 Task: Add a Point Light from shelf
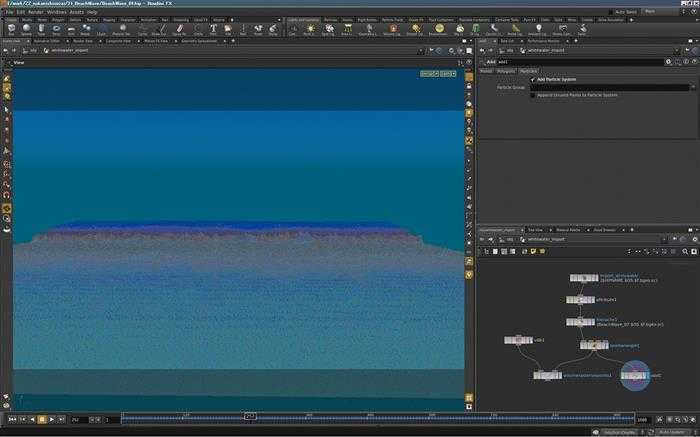pyautogui.click(x=309, y=29)
